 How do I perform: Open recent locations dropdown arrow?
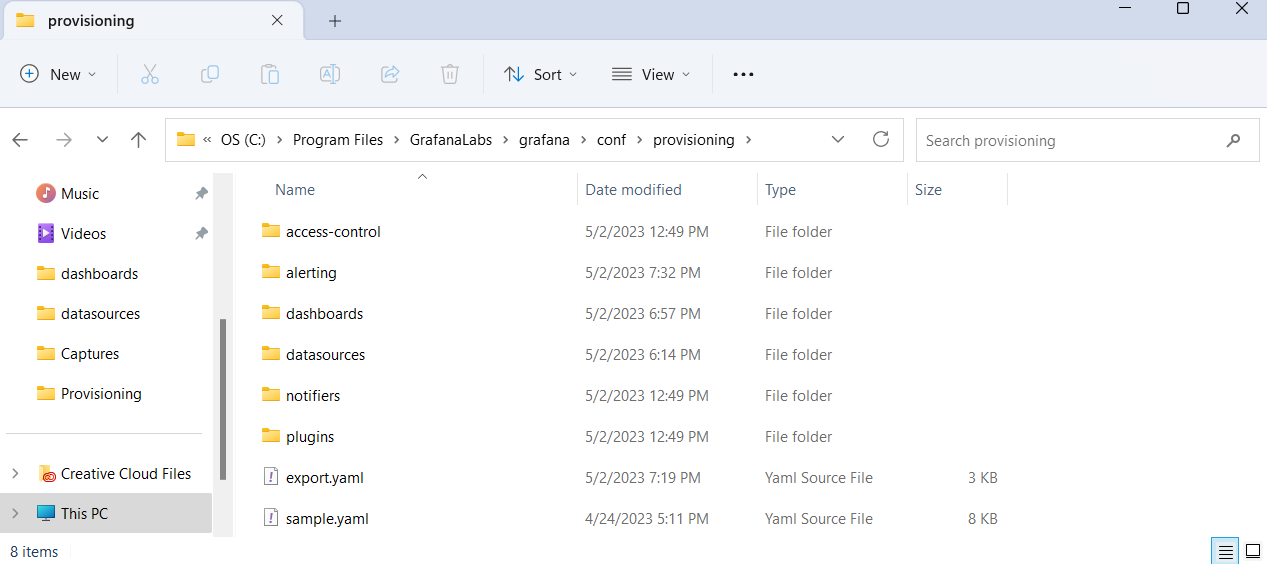click(x=102, y=140)
